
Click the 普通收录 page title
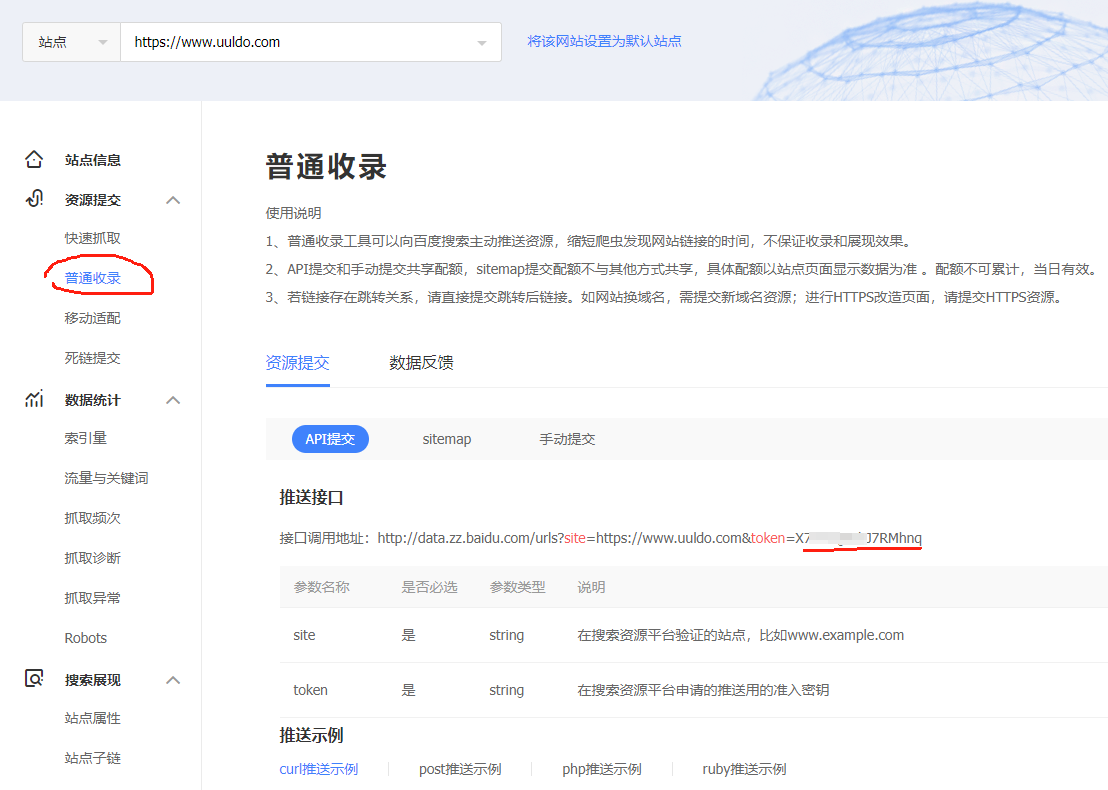[326, 167]
